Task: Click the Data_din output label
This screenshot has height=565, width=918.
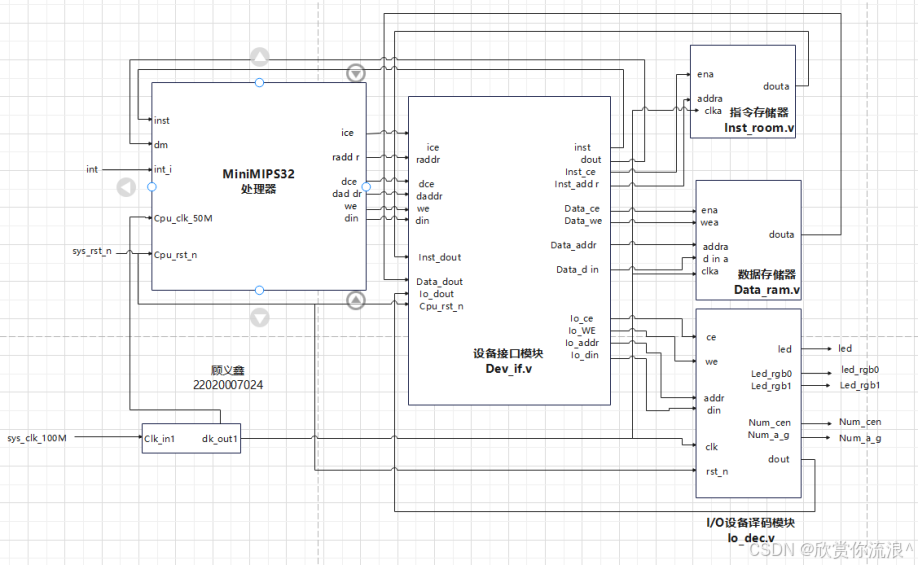Action: click(x=577, y=270)
